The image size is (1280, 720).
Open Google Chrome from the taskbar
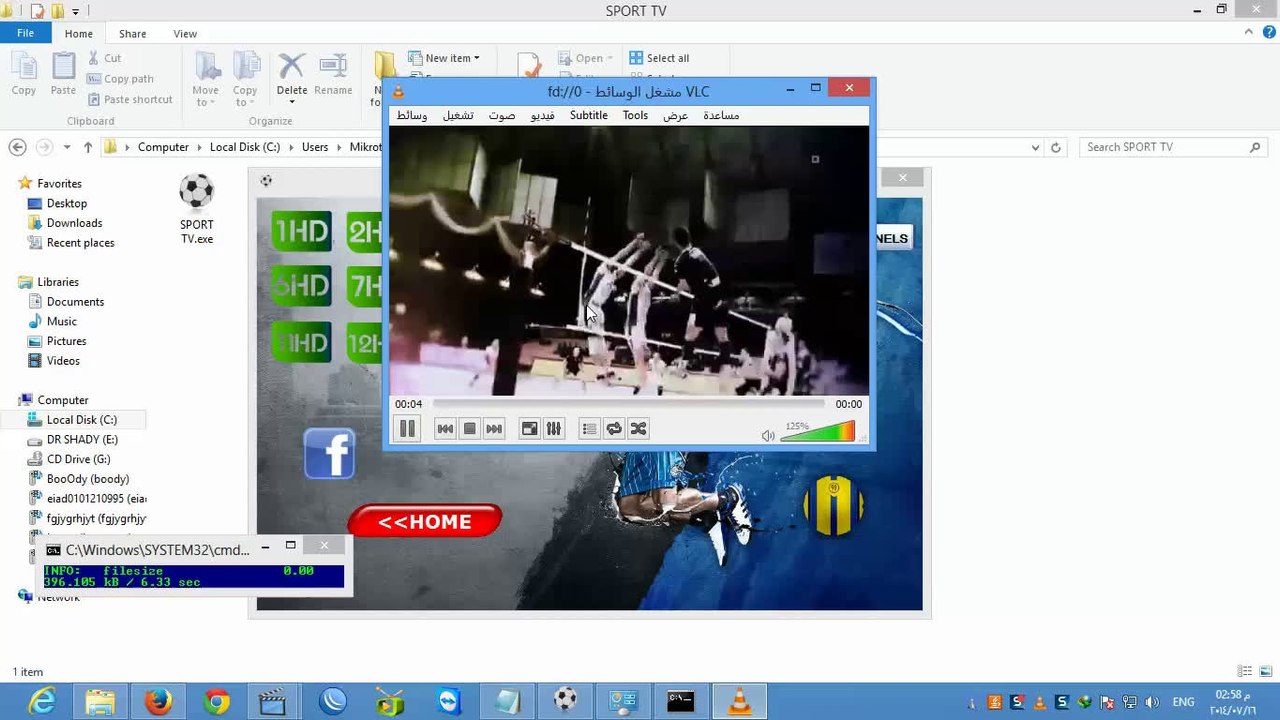pos(216,701)
